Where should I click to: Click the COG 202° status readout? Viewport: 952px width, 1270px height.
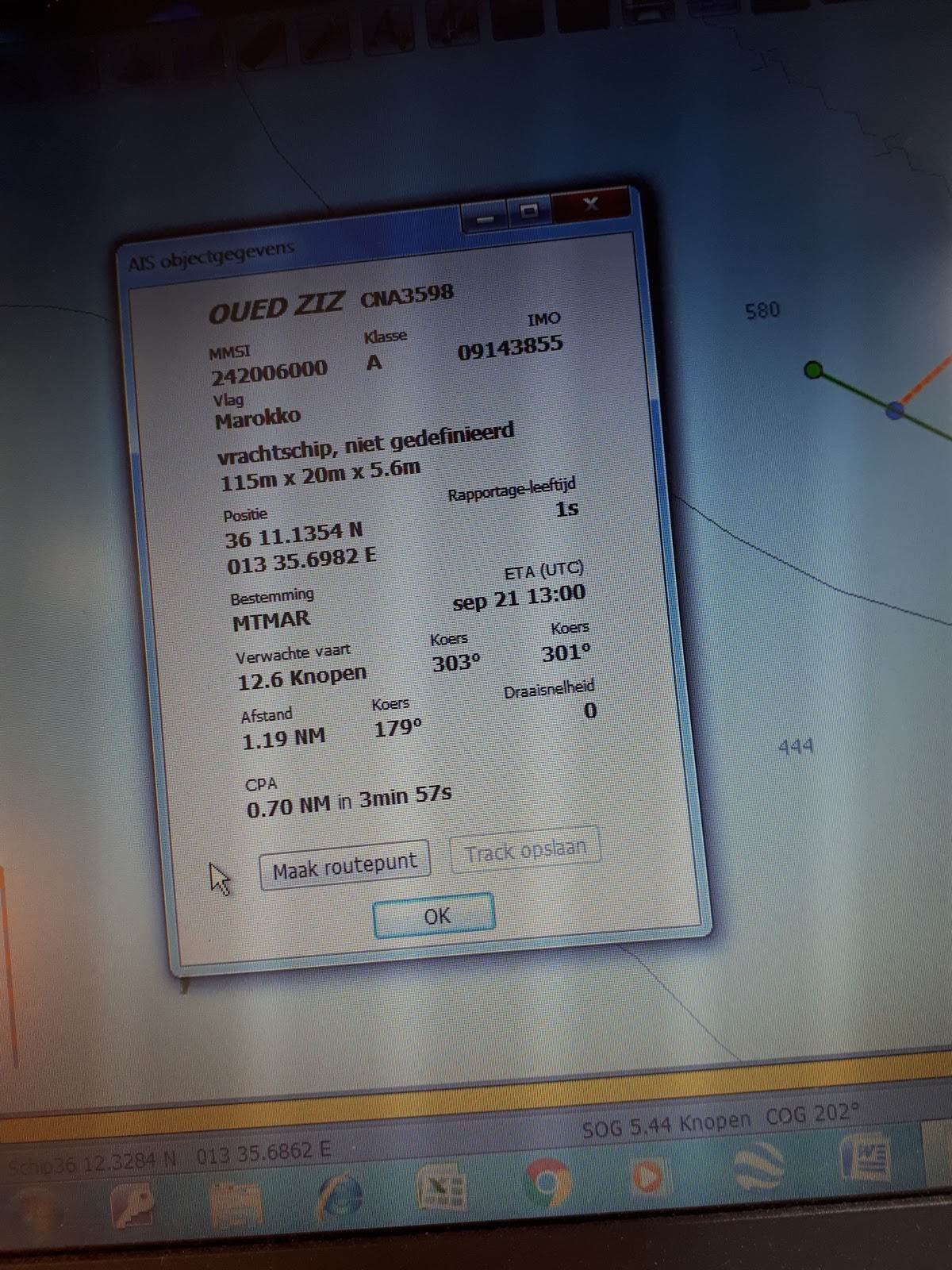click(812, 1114)
